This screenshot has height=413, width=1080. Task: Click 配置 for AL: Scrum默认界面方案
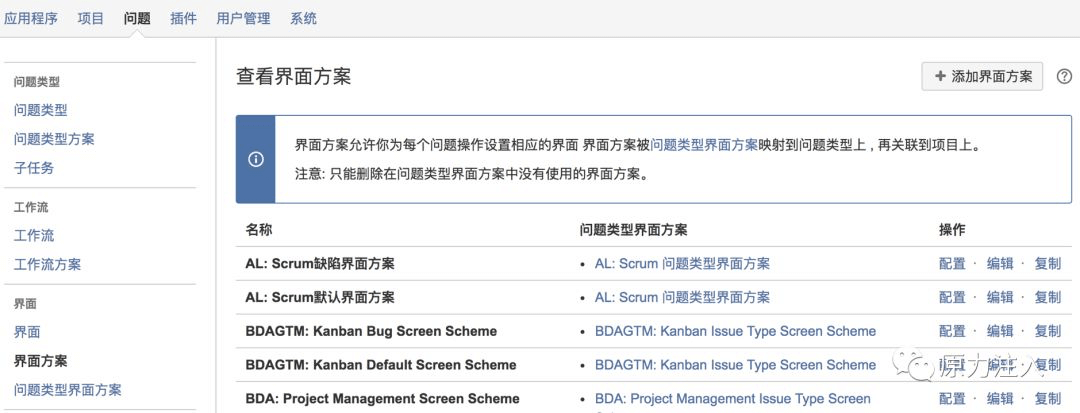952,297
